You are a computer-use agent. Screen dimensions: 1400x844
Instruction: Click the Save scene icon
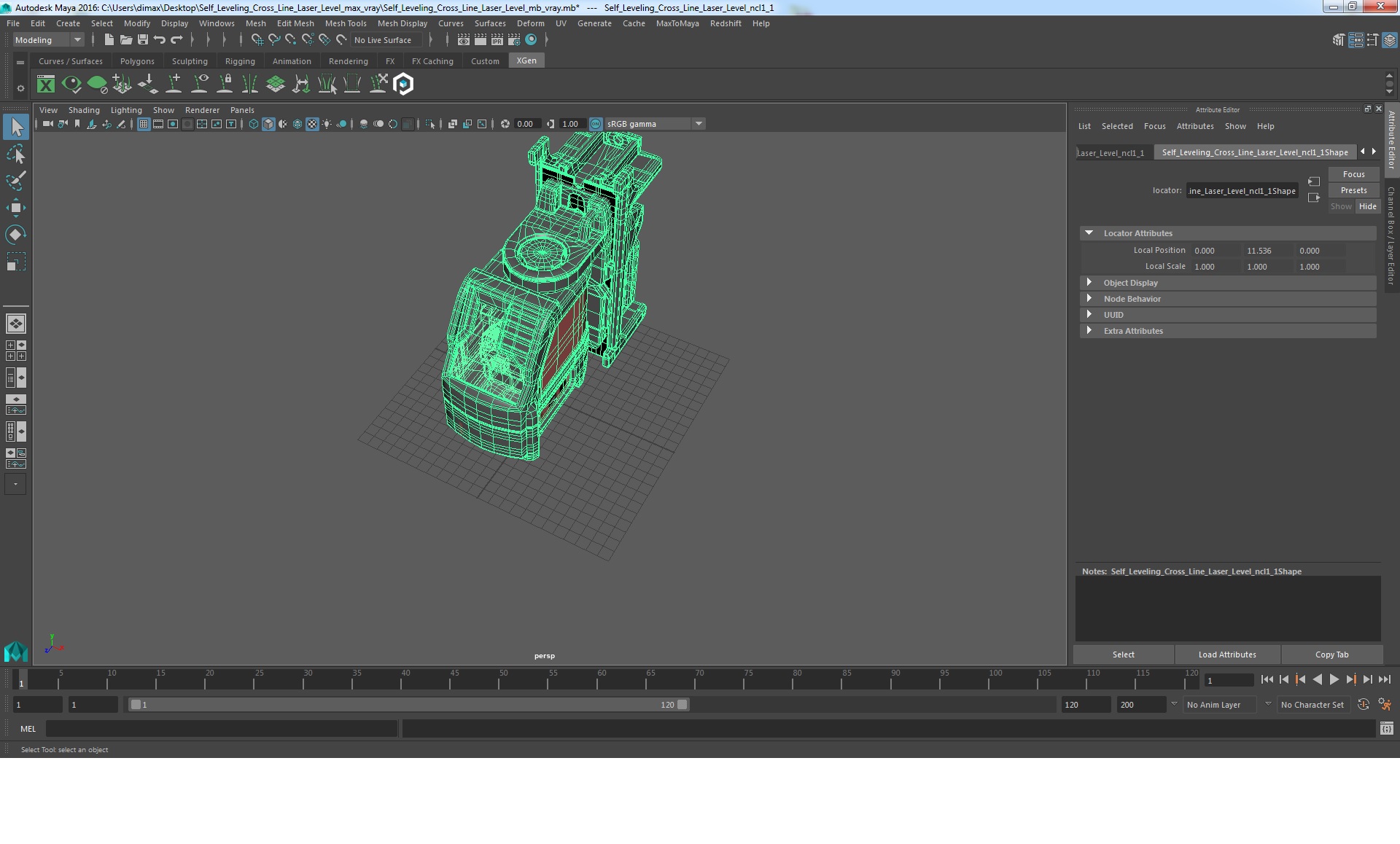point(143,40)
